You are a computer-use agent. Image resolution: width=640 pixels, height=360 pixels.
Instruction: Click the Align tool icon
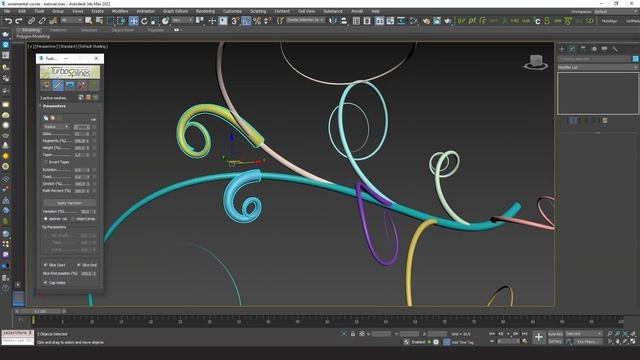[x=344, y=21]
